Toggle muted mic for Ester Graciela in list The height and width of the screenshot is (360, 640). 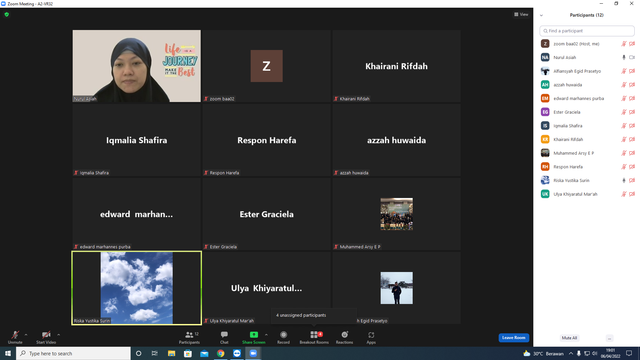pyautogui.click(x=624, y=112)
